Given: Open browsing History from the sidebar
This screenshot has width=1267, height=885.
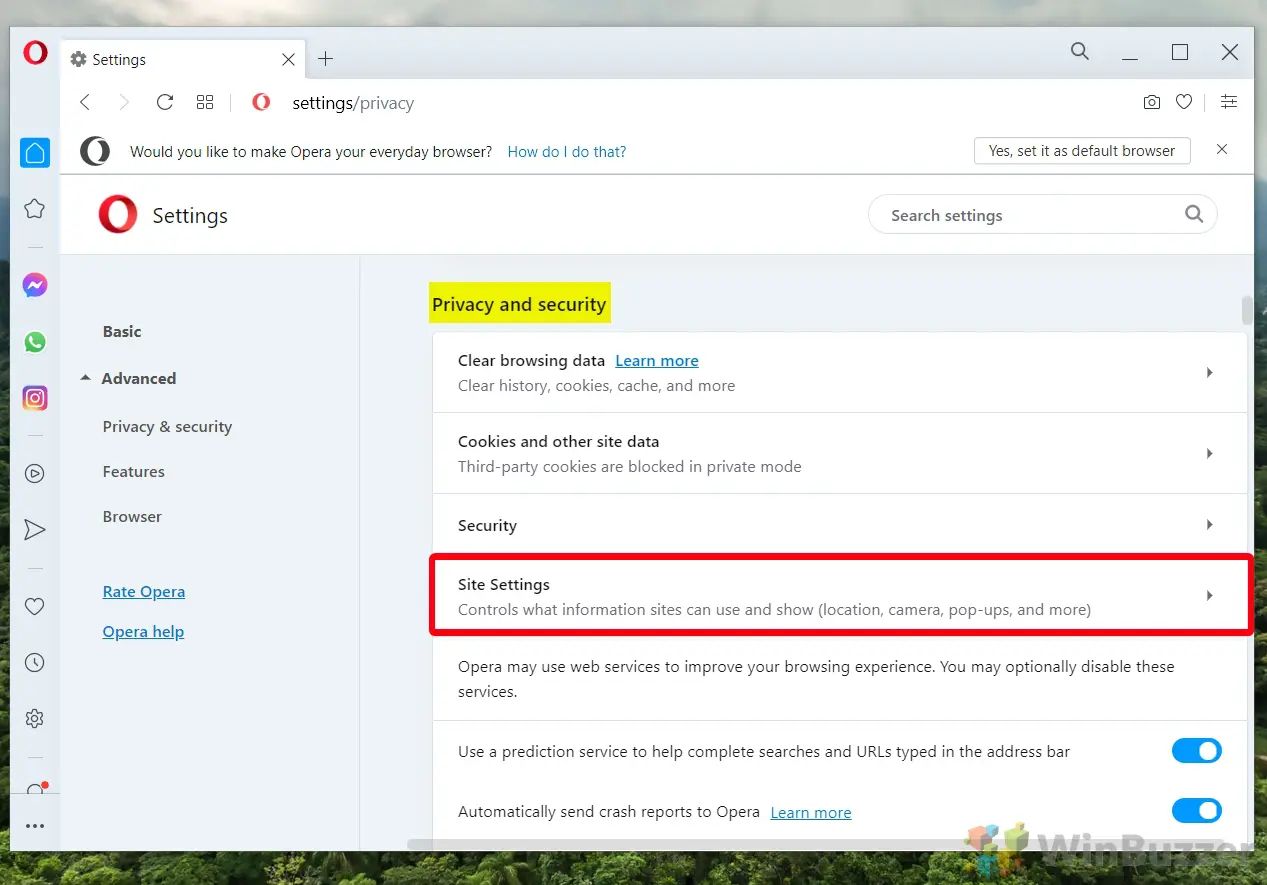Looking at the screenshot, I should tap(35, 662).
